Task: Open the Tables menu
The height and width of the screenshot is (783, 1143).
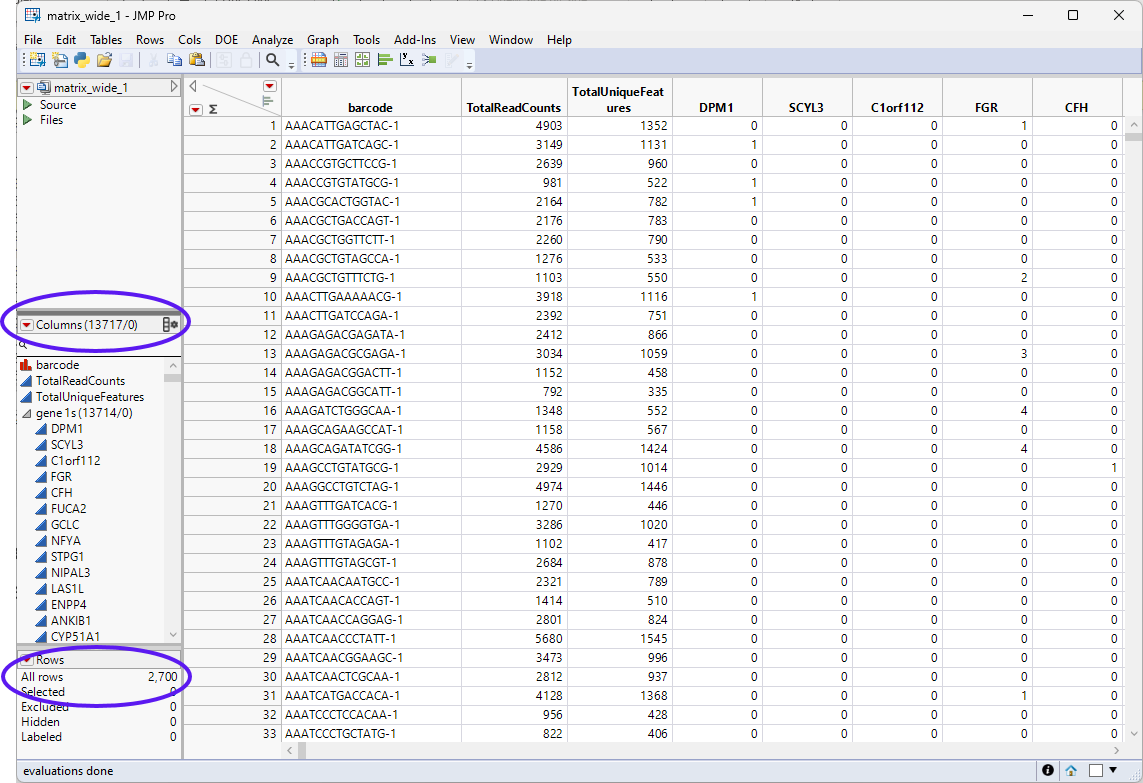Action: [x=106, y=40]
